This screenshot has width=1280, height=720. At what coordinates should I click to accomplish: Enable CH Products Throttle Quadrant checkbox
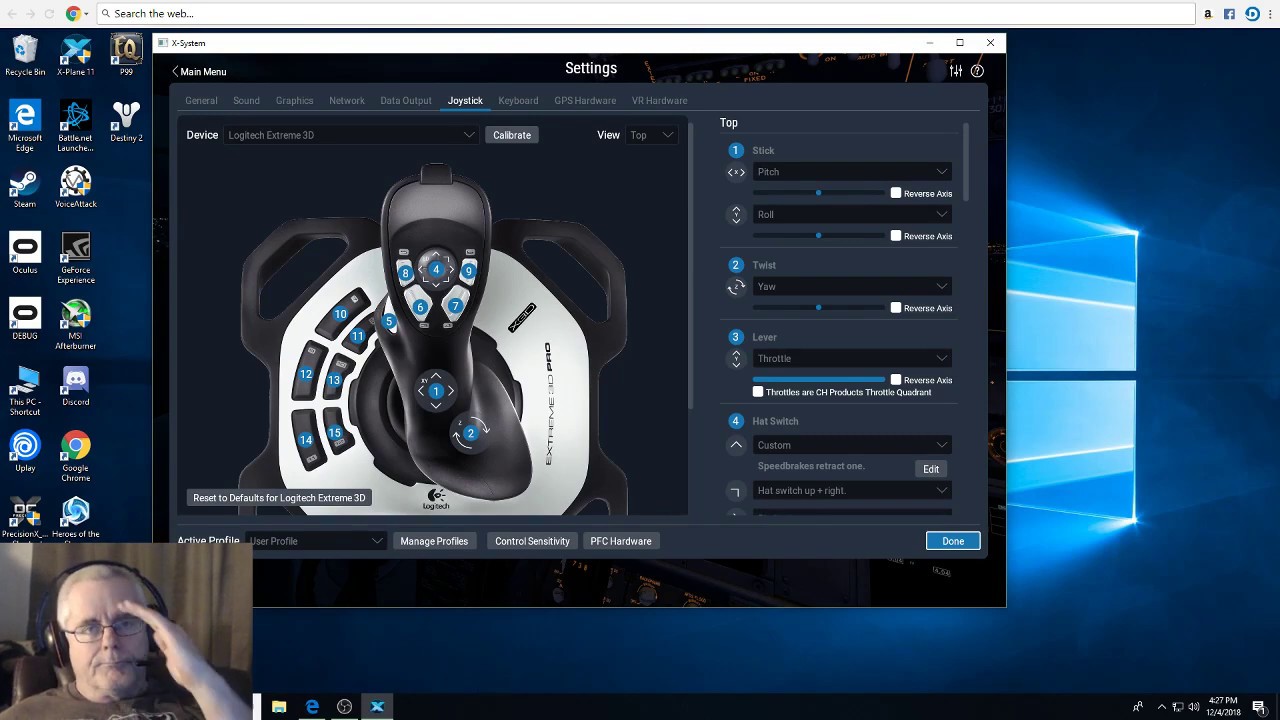pyautogui.click(x=758, y=392)
